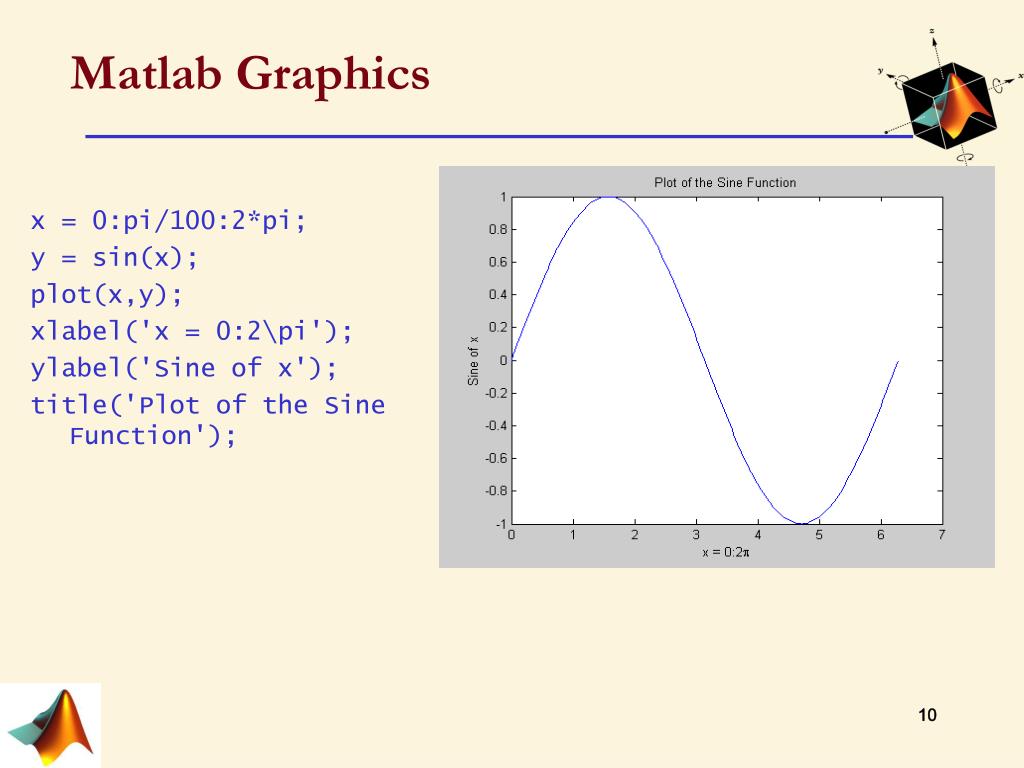Click the y-axis tick label -0.2
This screenshot has width=1024, height=768.
[496, 392]
